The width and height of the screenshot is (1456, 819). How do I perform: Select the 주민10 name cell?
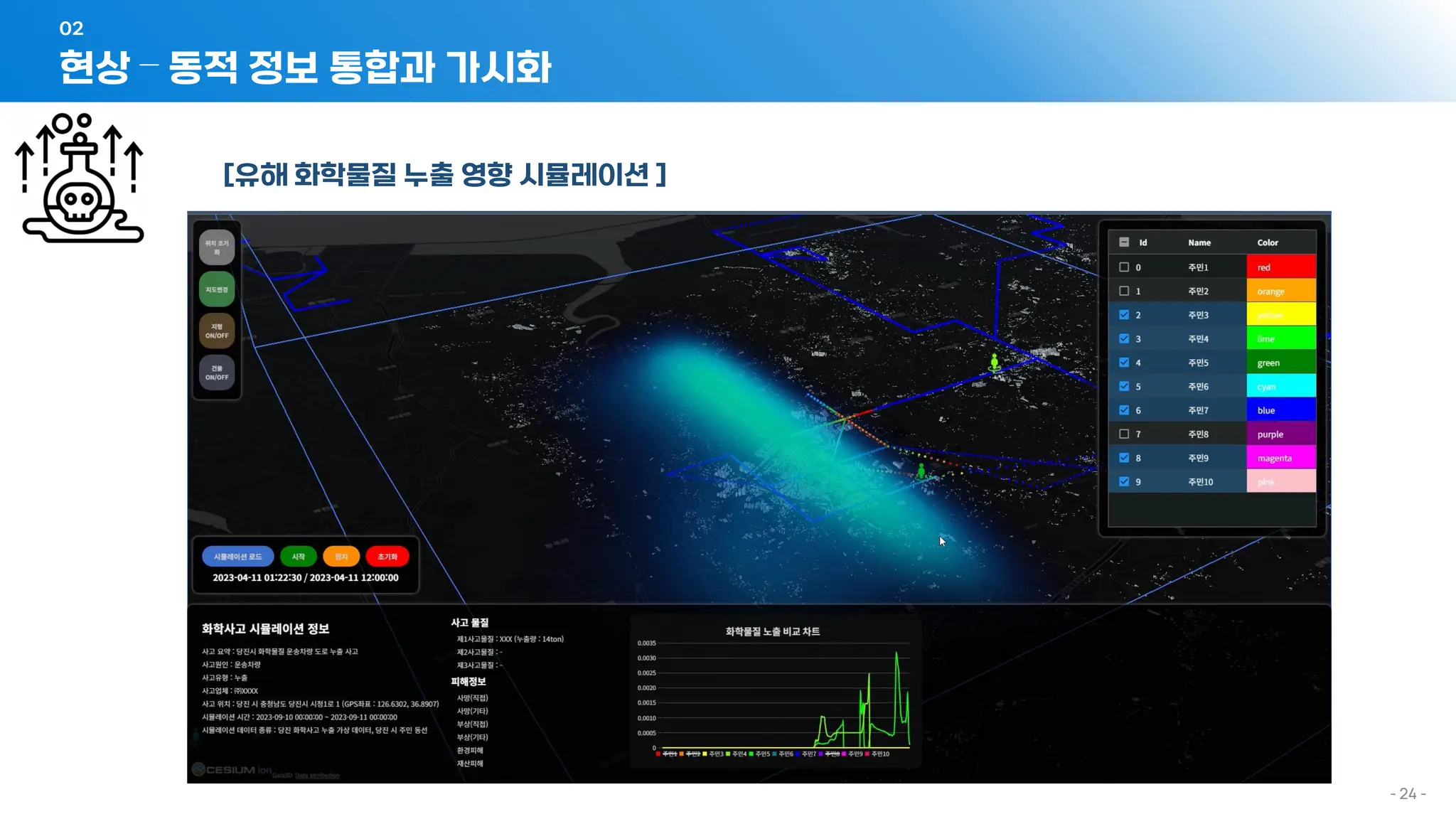(1200, 481)
